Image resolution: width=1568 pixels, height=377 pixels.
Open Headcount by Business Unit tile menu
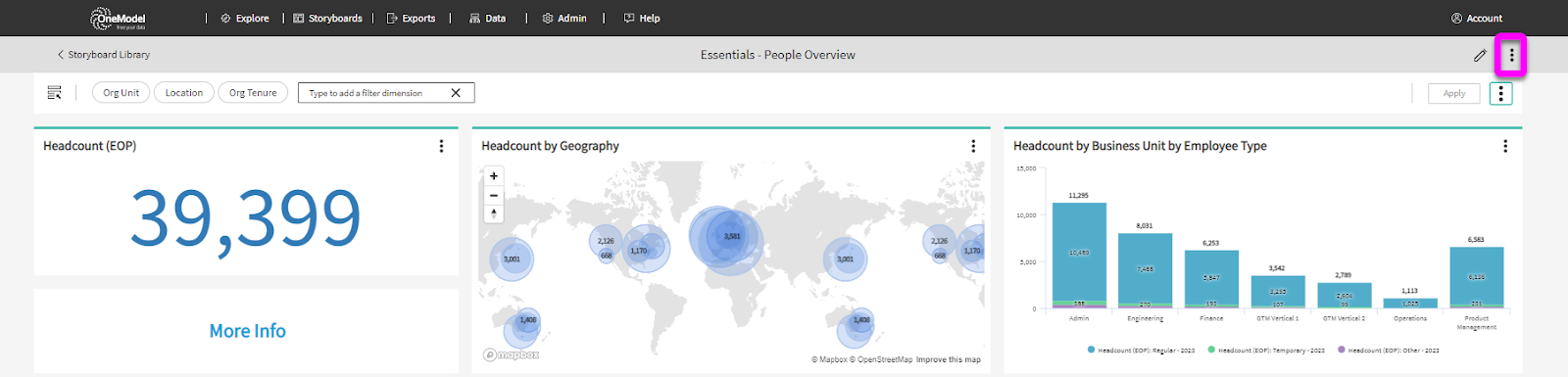(x=1505, y=146)
